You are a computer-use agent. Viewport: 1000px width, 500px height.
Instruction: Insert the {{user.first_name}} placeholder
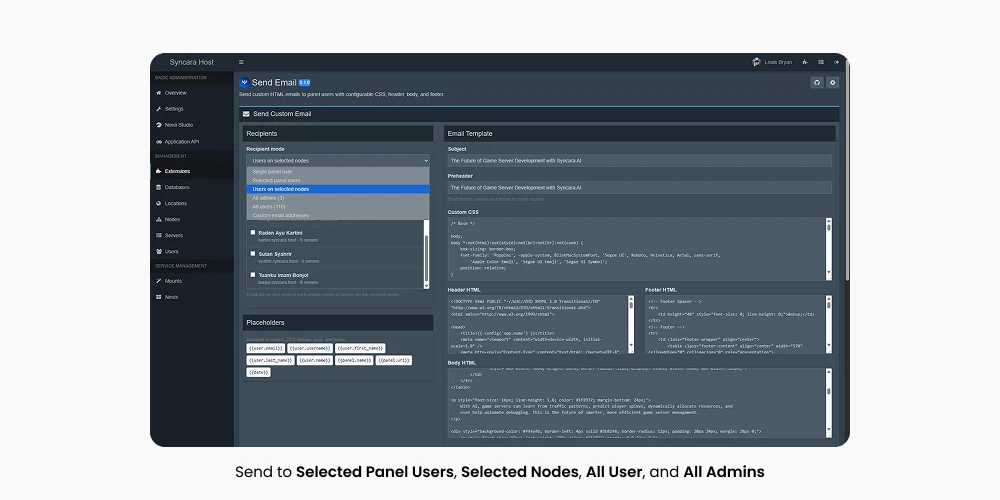point(360,348)
